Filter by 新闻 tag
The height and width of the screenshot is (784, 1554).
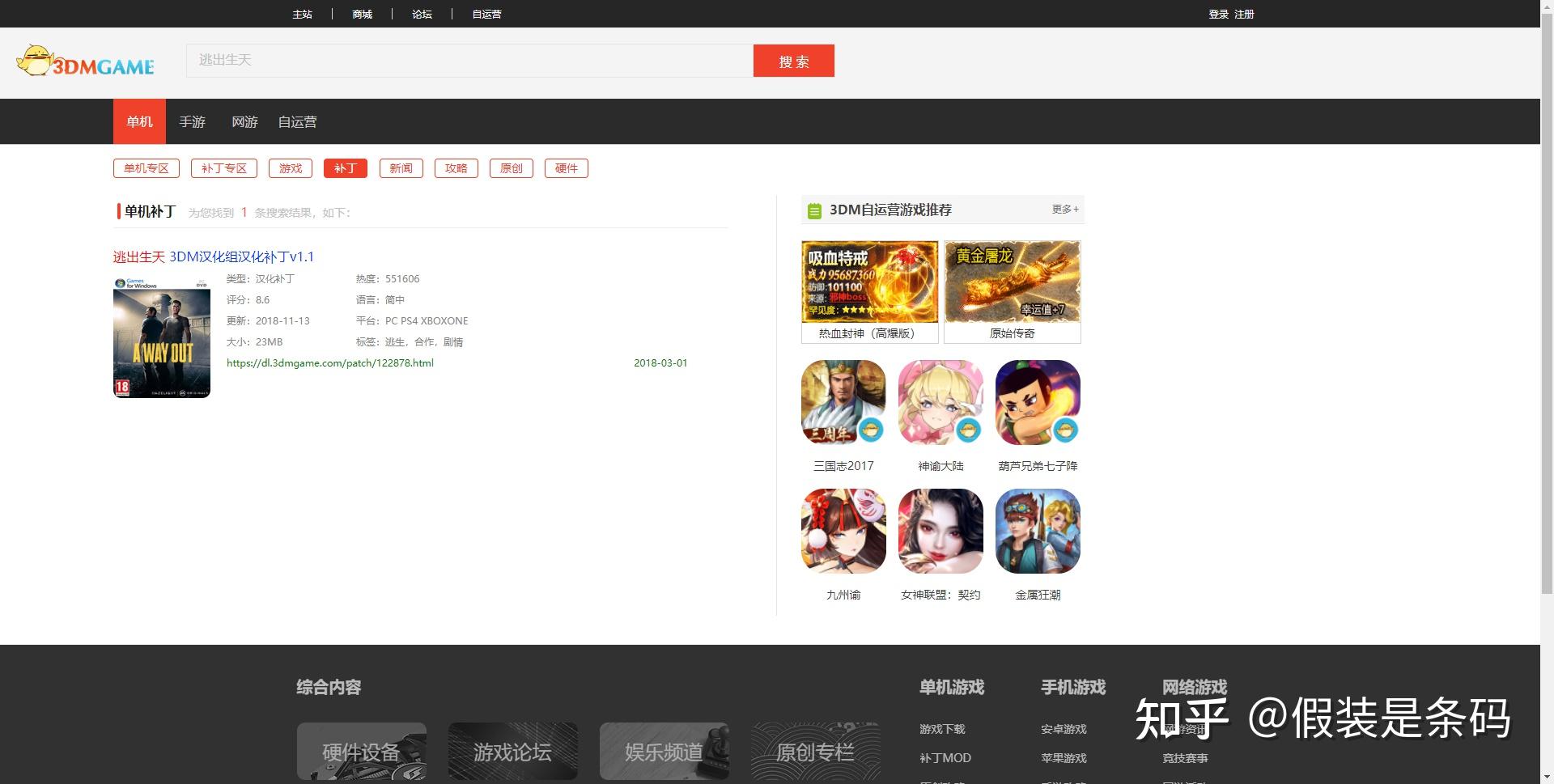(401, 168)
